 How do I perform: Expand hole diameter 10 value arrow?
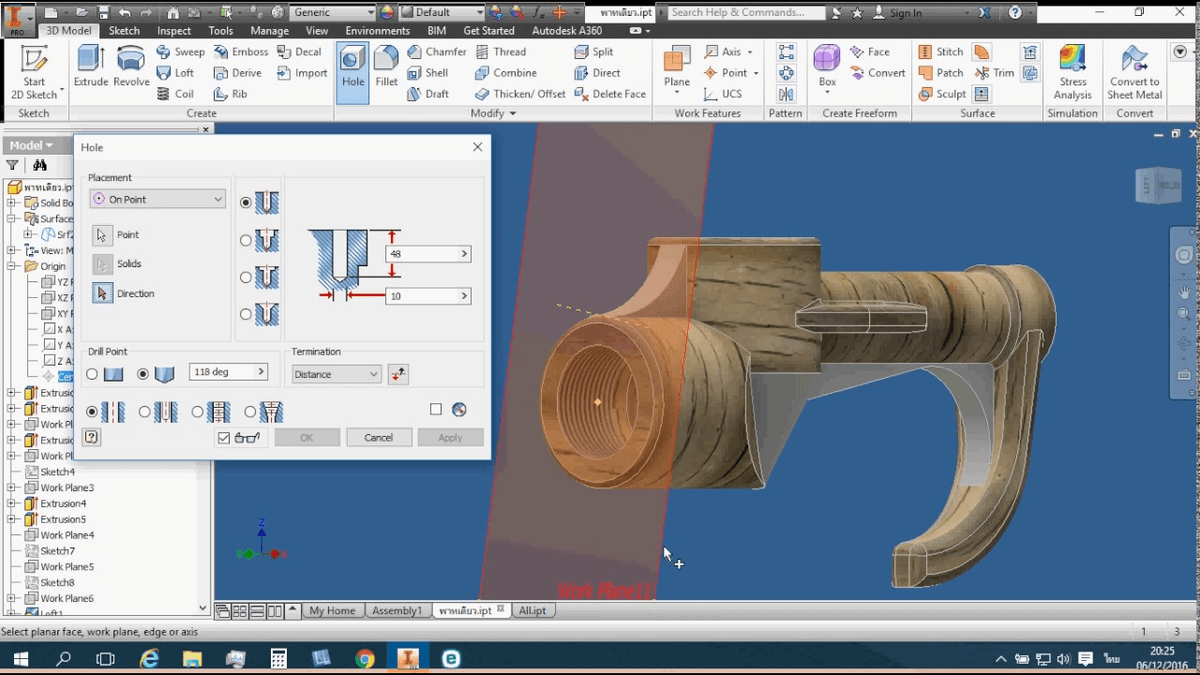point(464,296)
